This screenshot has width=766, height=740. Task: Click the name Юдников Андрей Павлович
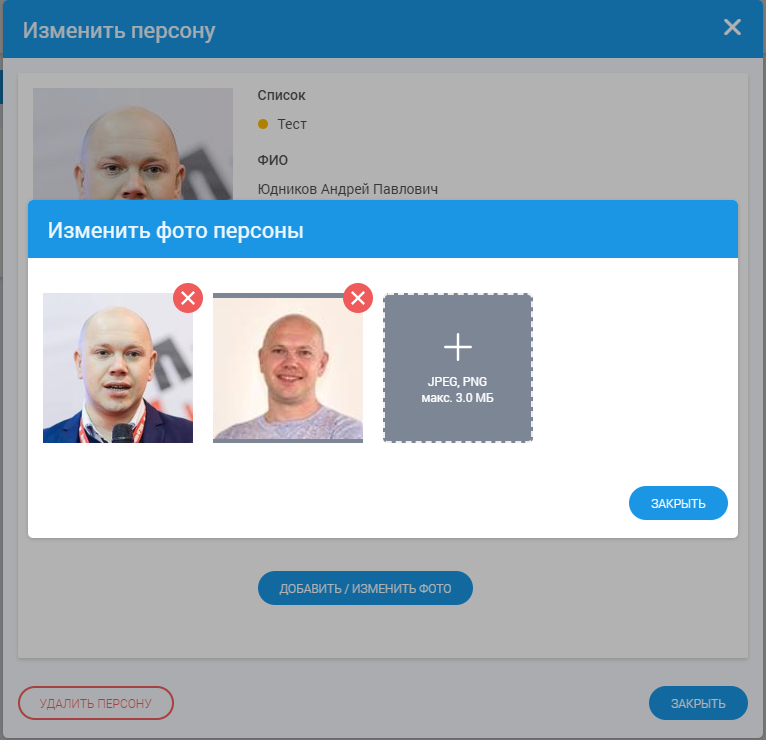pyautogui.click(x=347, y=189)
